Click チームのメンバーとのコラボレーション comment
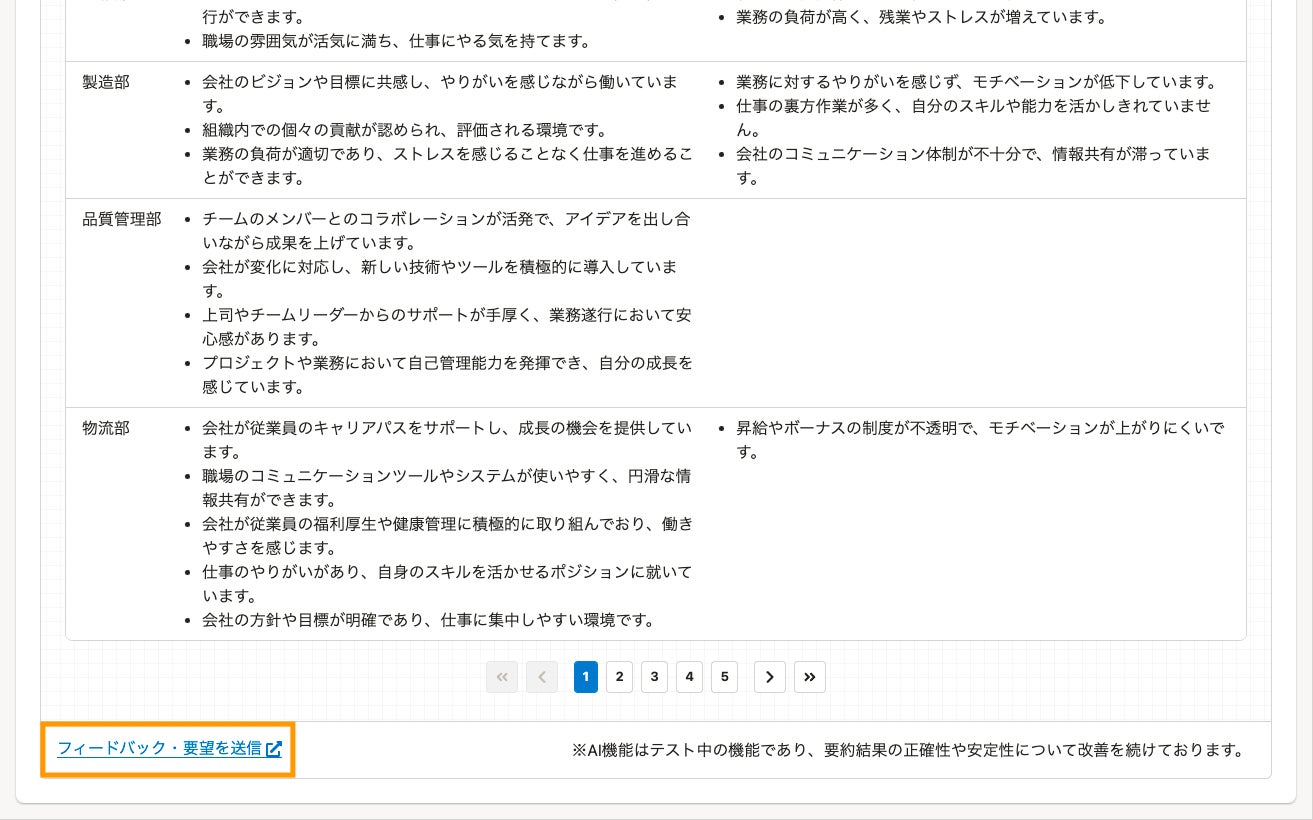This screenshot has height=820, width=1313. pos(446,231)
